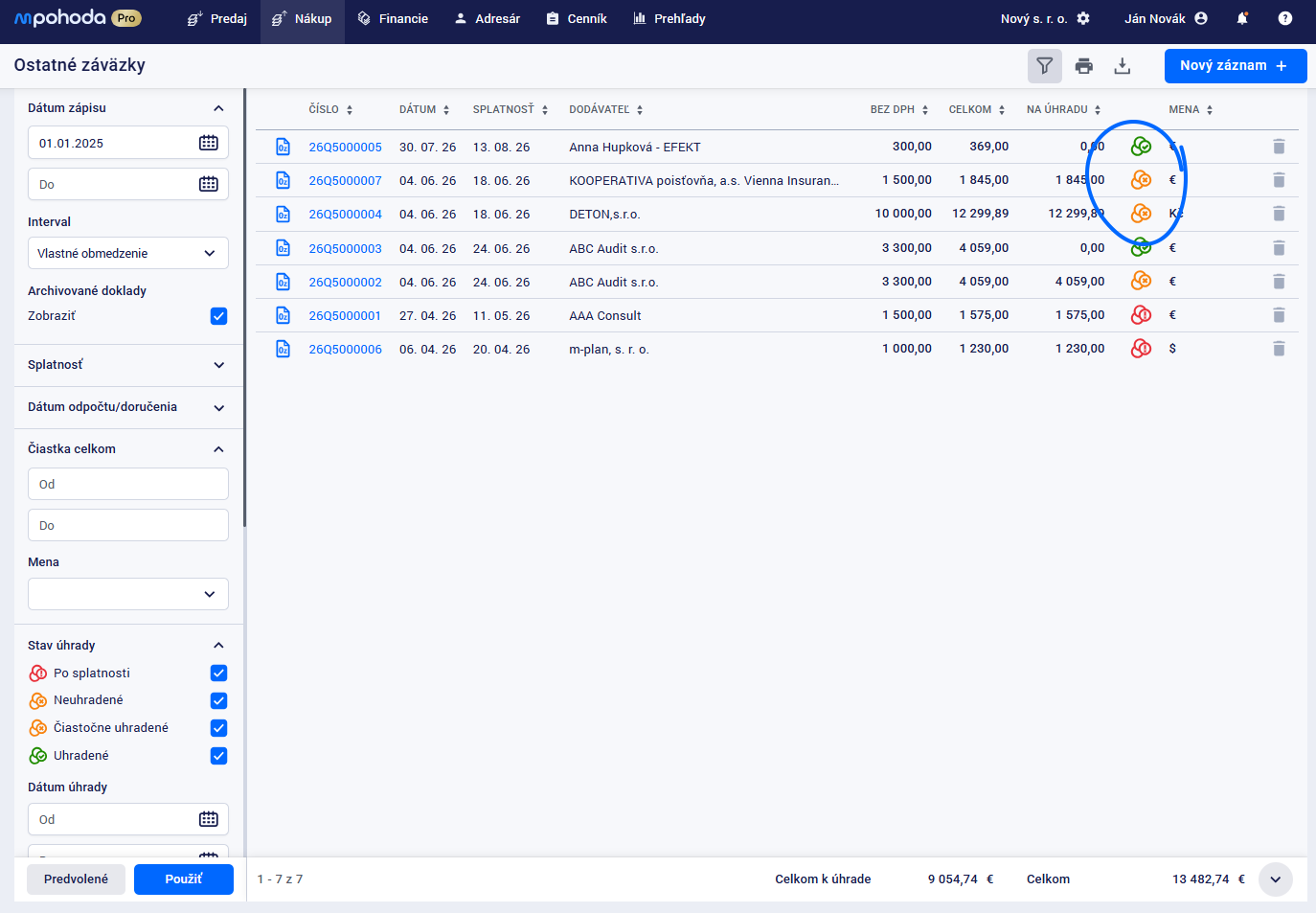
Task: Click overdue status icon for m-plan row
Action: point(1141,348)
